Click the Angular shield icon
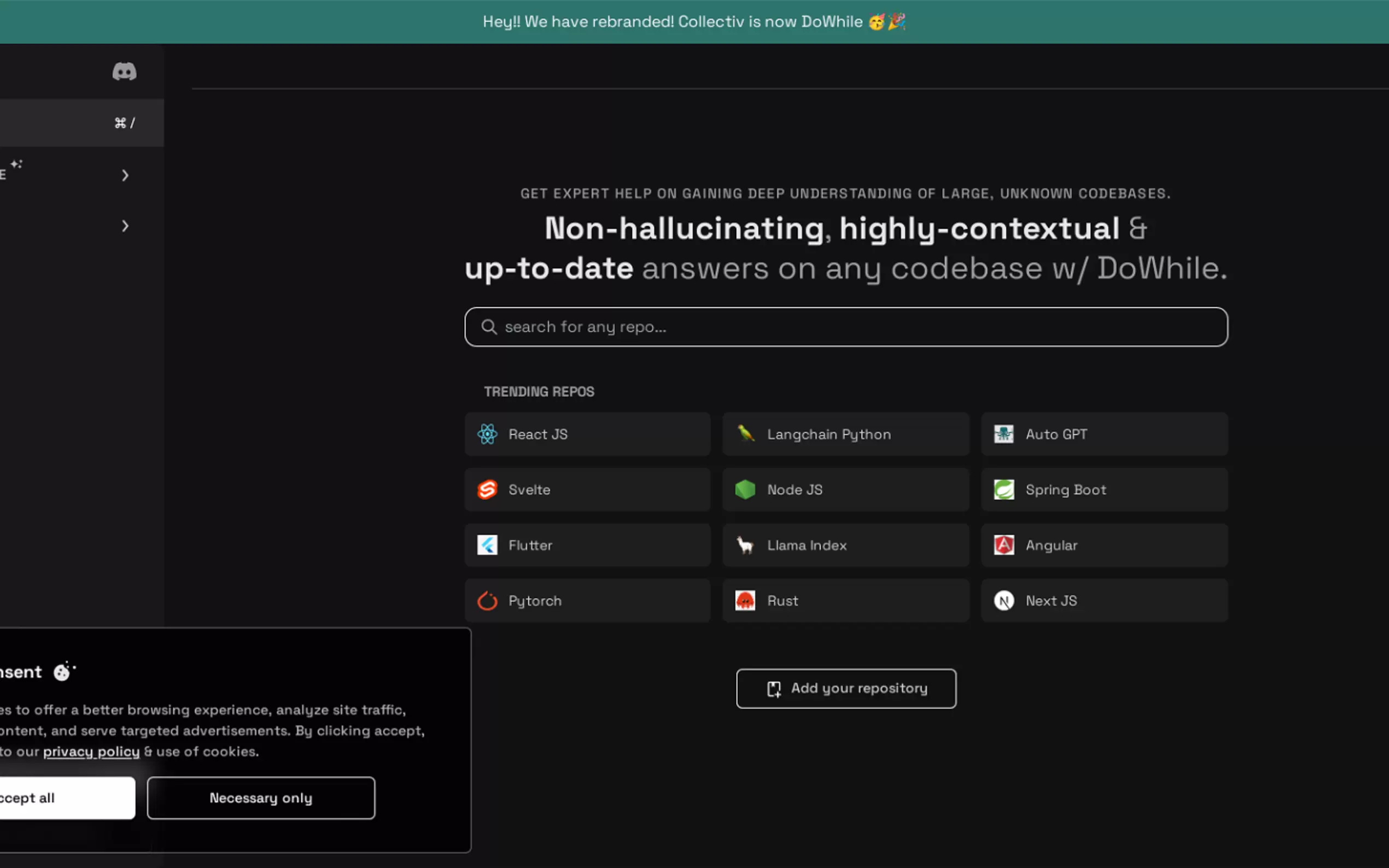Screen dimensions: 1389x868 pyautogui.click(x=1003, y=545)
